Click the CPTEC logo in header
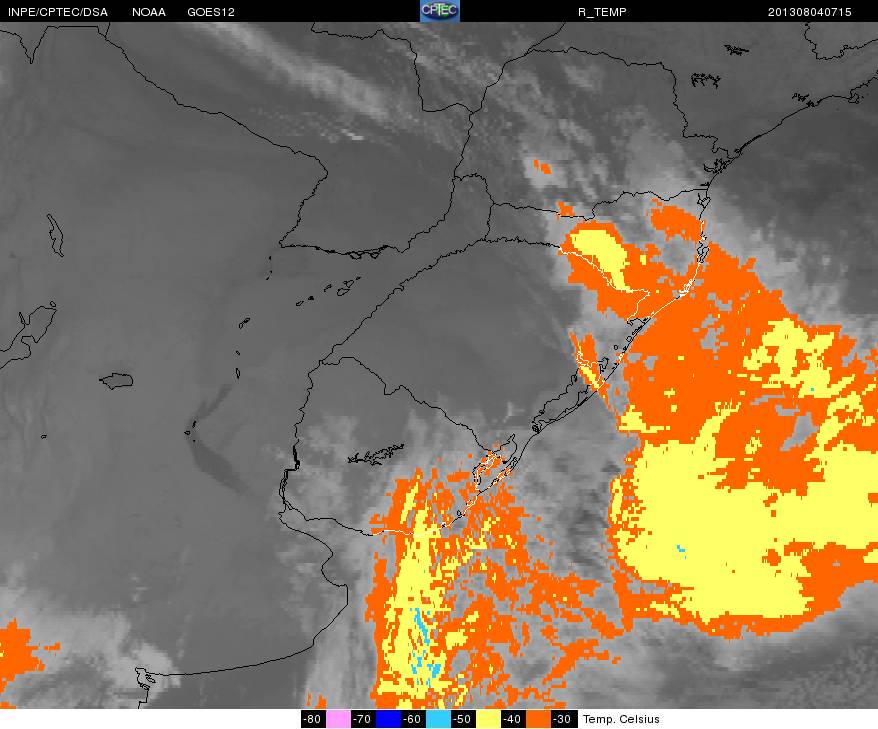 pos(440,11)
